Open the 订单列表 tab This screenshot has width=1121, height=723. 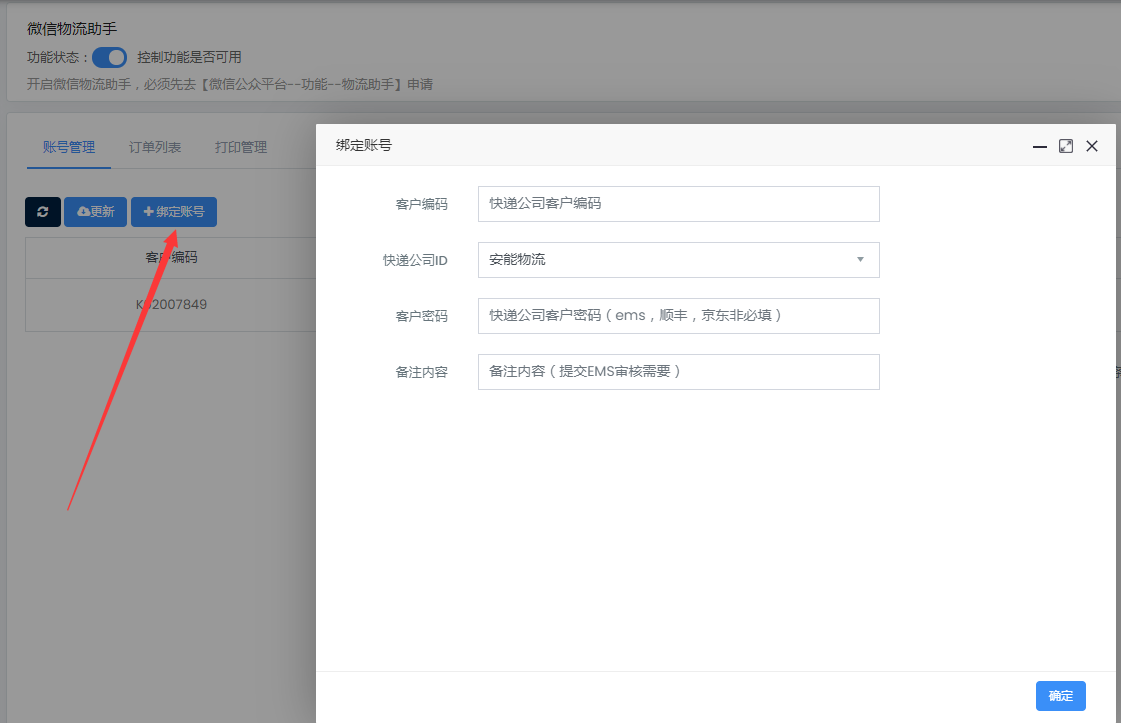click(x=155, y=147)
